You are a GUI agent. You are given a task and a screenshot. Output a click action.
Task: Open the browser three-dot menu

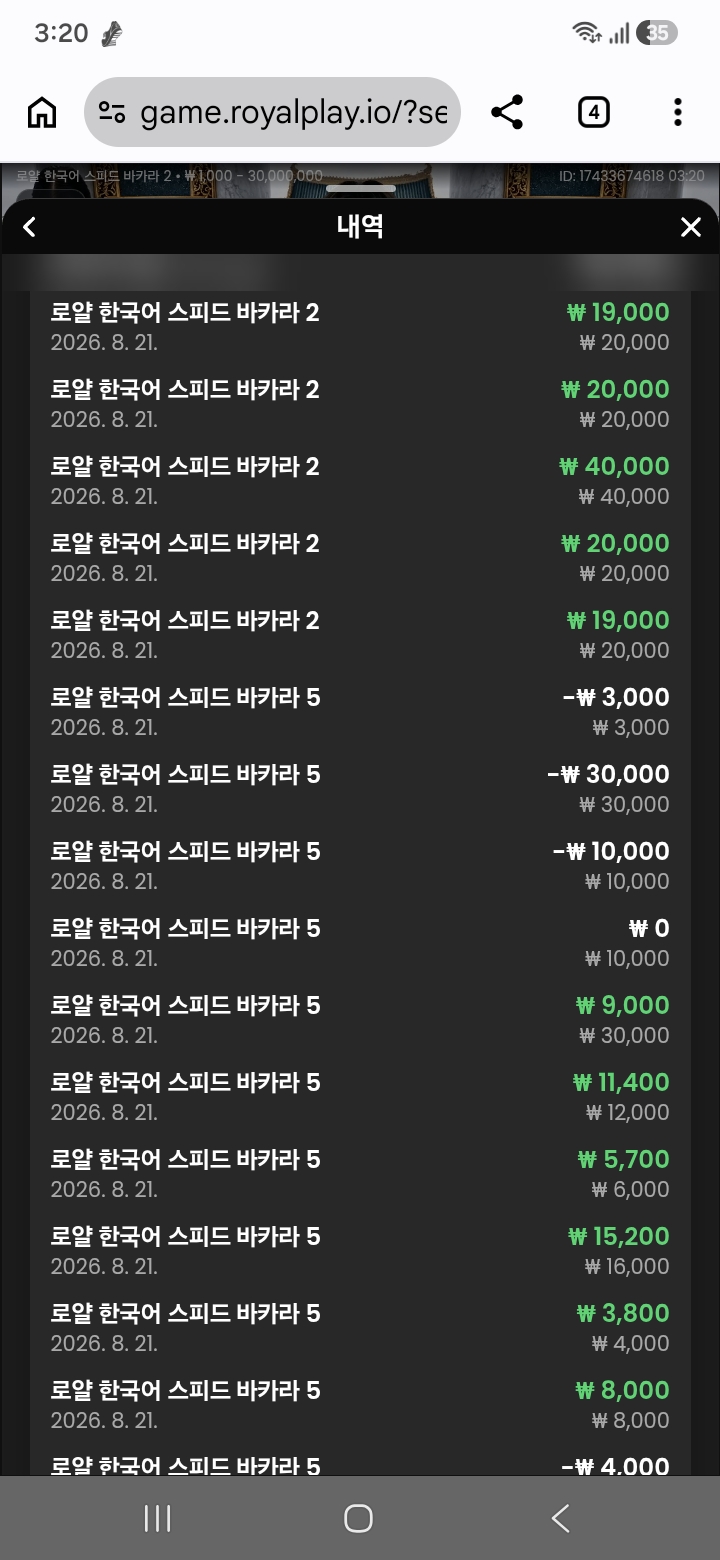click(677, 113)
